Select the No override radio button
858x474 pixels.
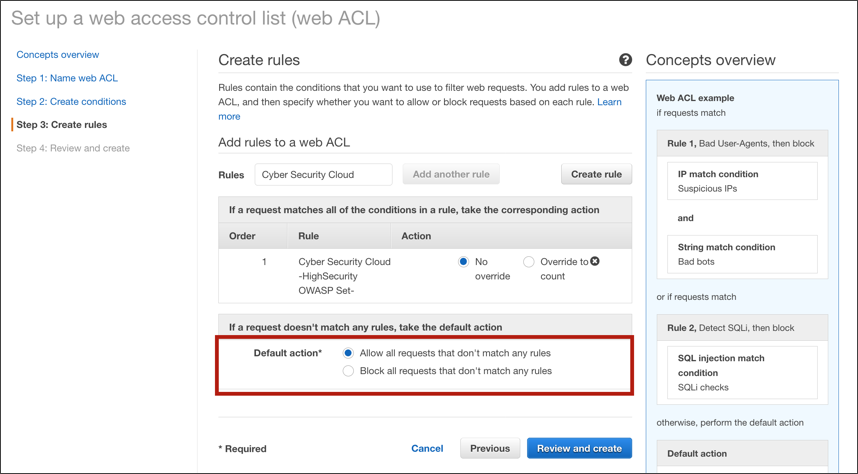click(x=464, y=262)
